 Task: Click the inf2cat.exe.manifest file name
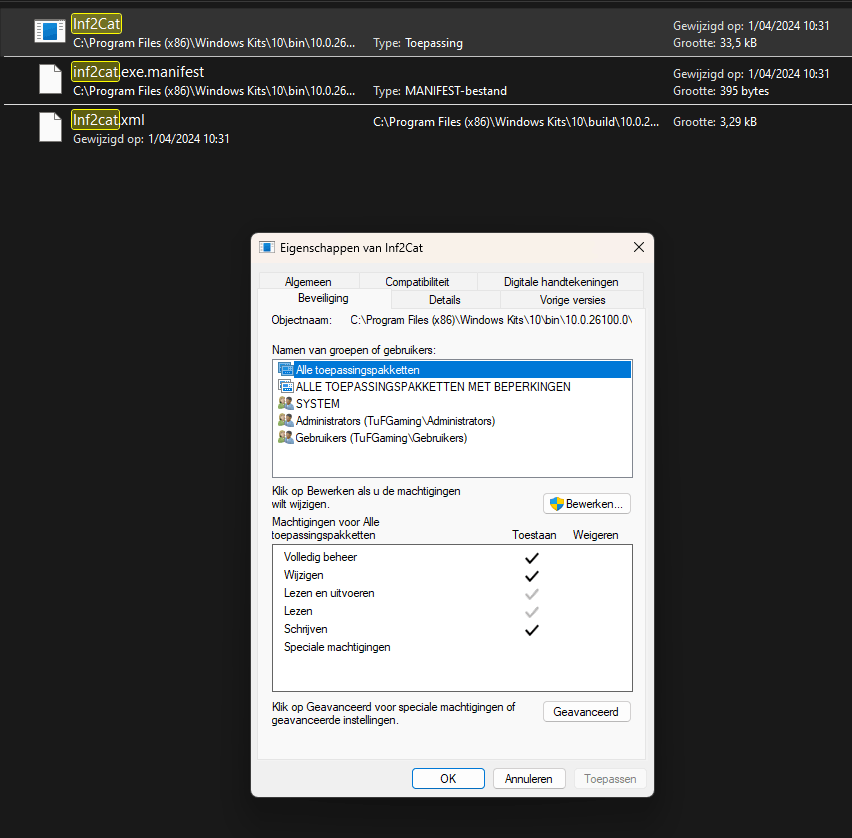138,72
